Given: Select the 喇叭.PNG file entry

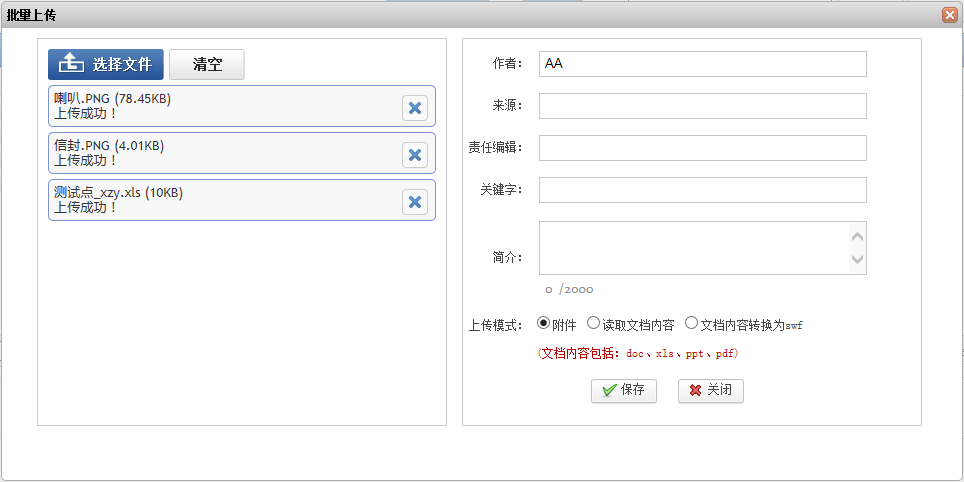Looking at the screenshot, I should coord(220,106).
